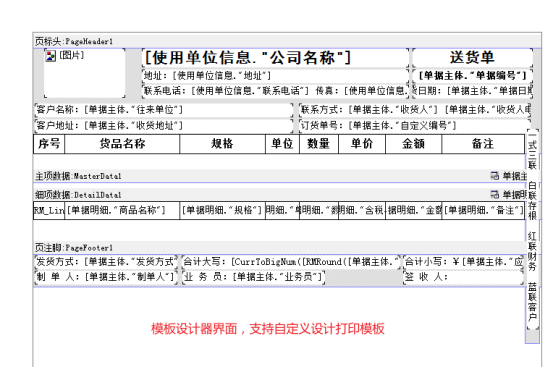Select the 签收人 signature field
The height and width of the screenshot is (368, 554).
click(x=463, y=277)
